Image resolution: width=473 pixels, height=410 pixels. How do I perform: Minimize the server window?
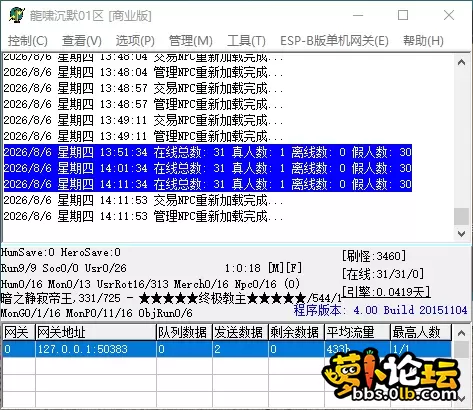pyautogui.click(x=358, y=15)
